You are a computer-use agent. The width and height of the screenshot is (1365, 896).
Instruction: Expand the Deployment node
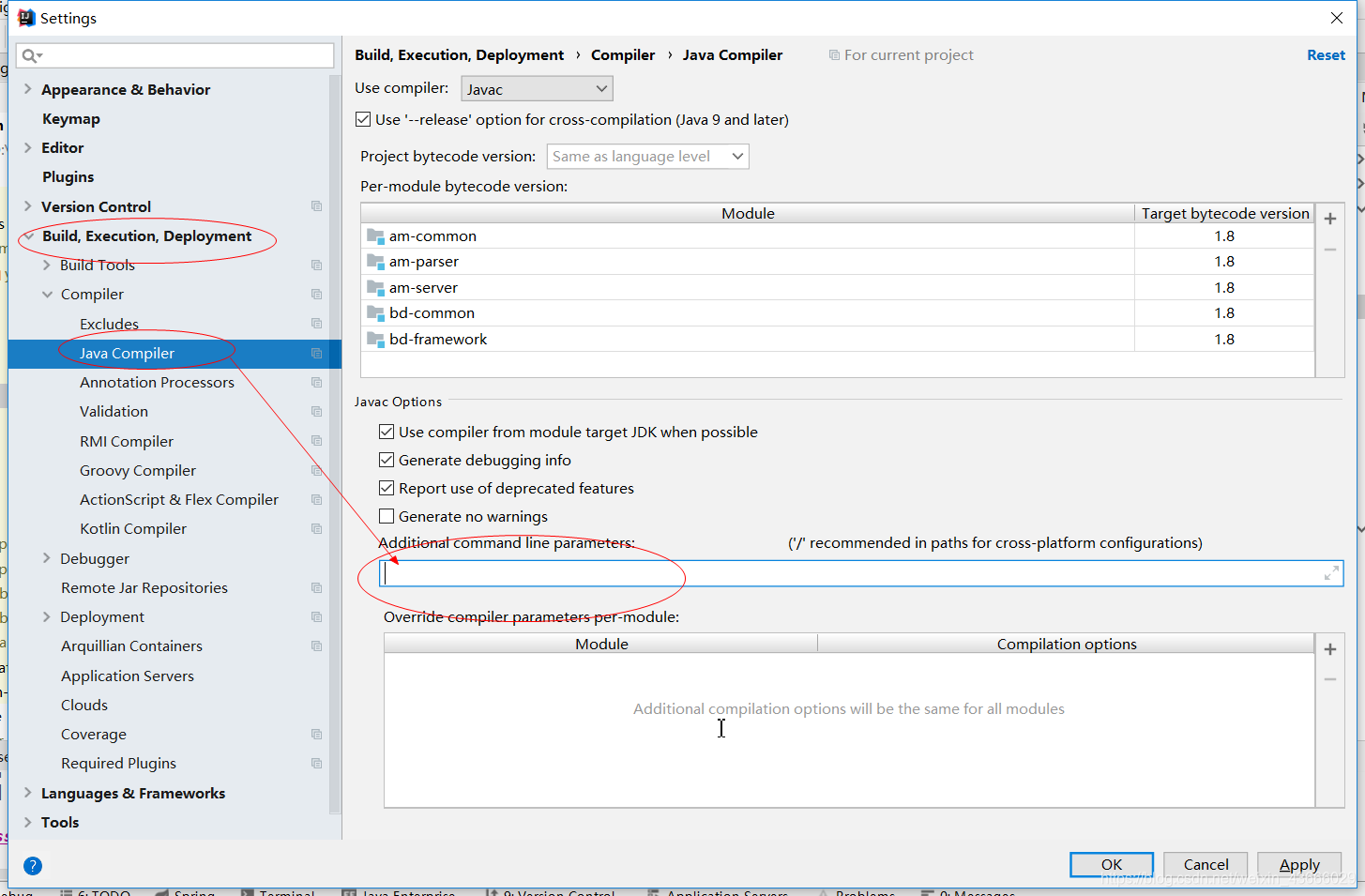pos(47,617)
